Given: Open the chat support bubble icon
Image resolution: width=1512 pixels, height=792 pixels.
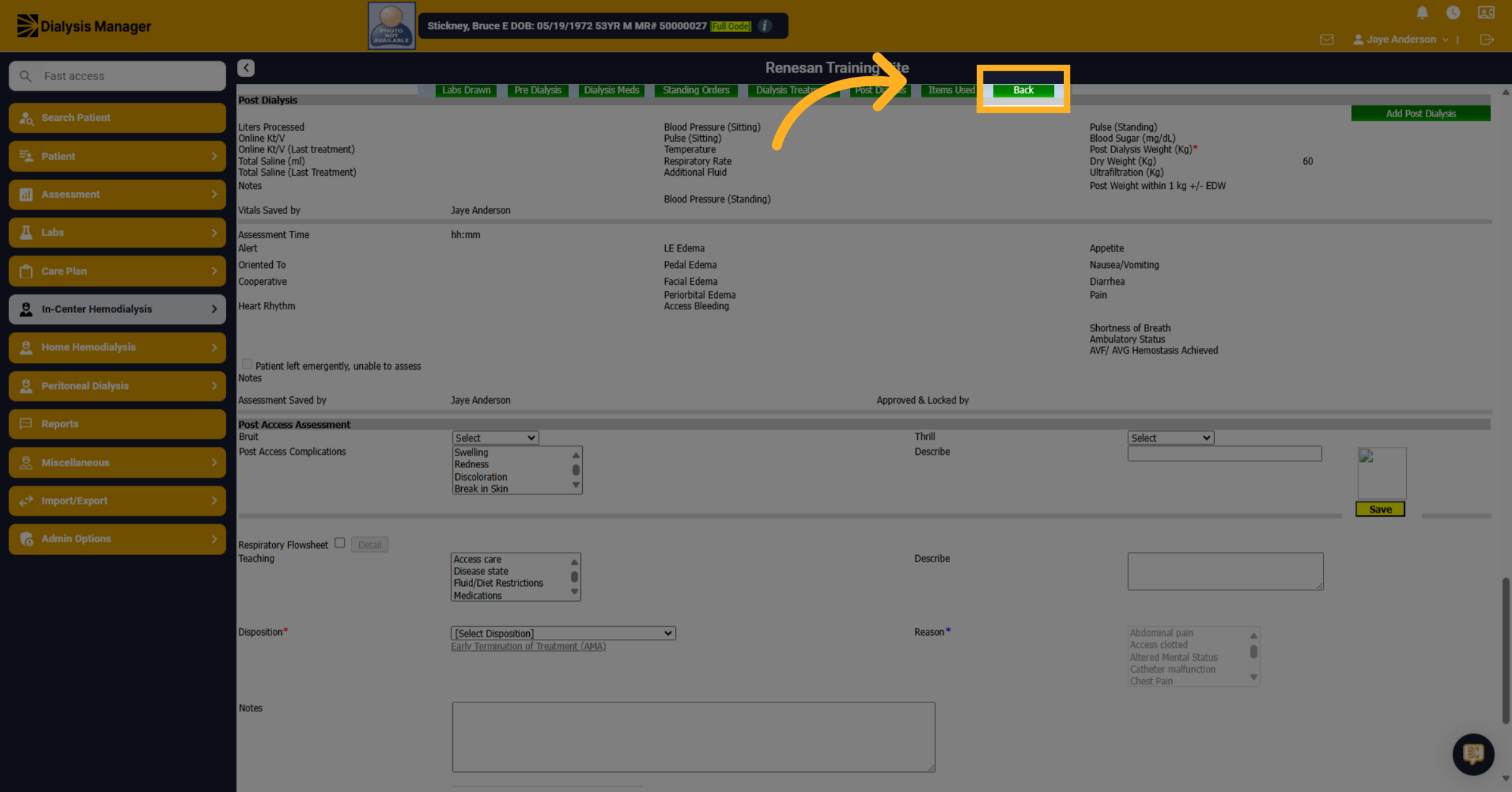Looking at the screenshot, I should 1473,754.
